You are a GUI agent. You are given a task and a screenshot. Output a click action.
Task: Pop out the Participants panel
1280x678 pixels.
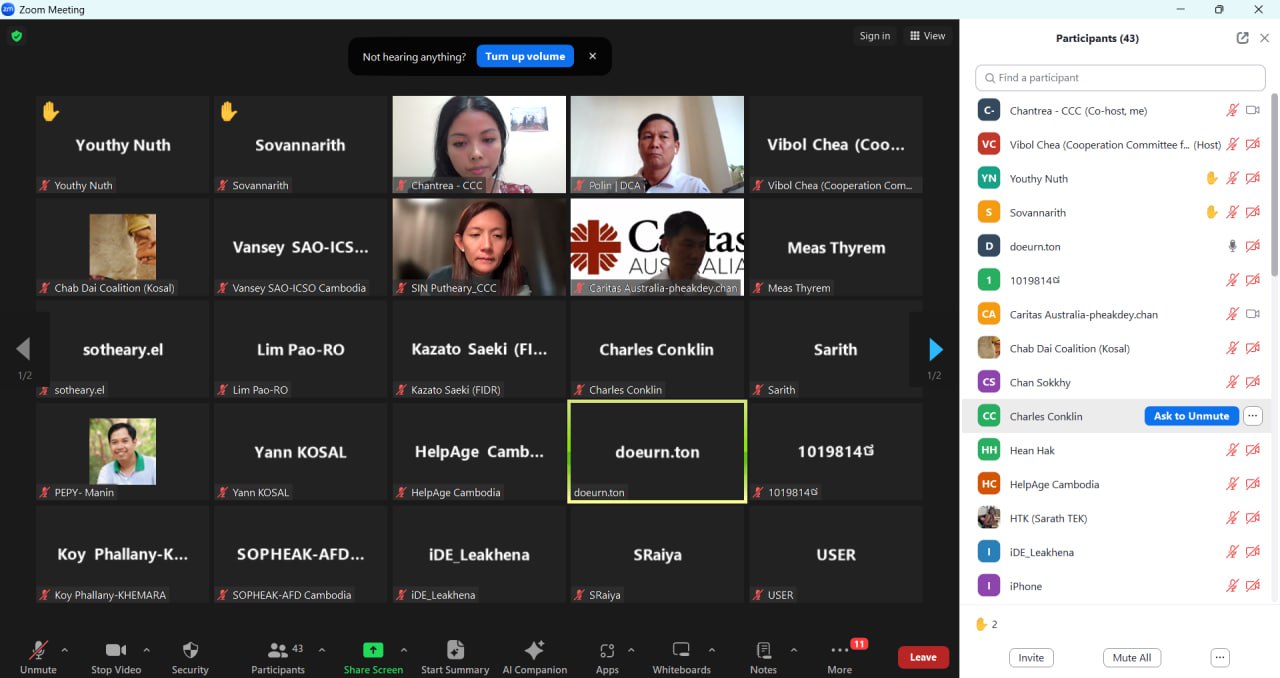(x=1242, y=38)
